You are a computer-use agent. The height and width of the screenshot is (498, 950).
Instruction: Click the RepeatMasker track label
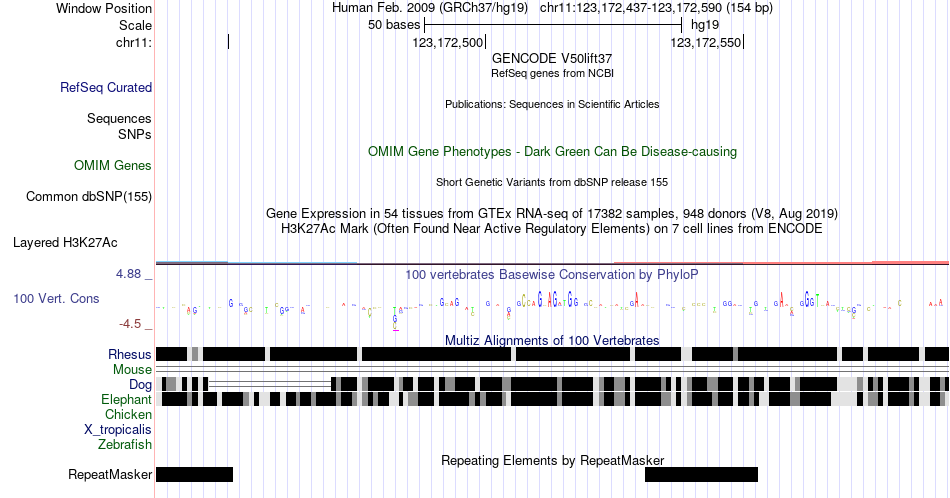coord(110,474)
